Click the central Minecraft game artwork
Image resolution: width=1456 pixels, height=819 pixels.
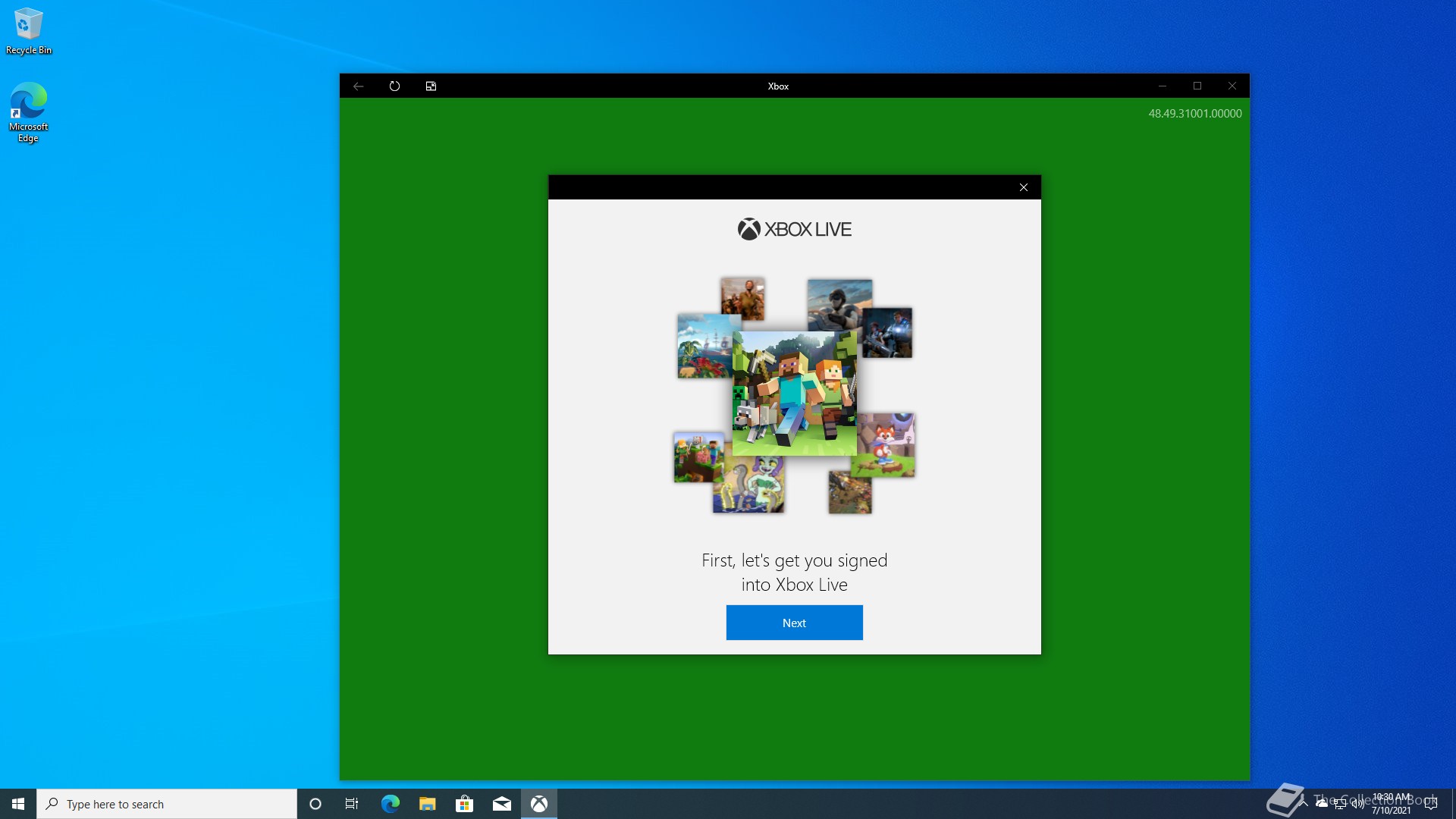click(x=794, y=393)
